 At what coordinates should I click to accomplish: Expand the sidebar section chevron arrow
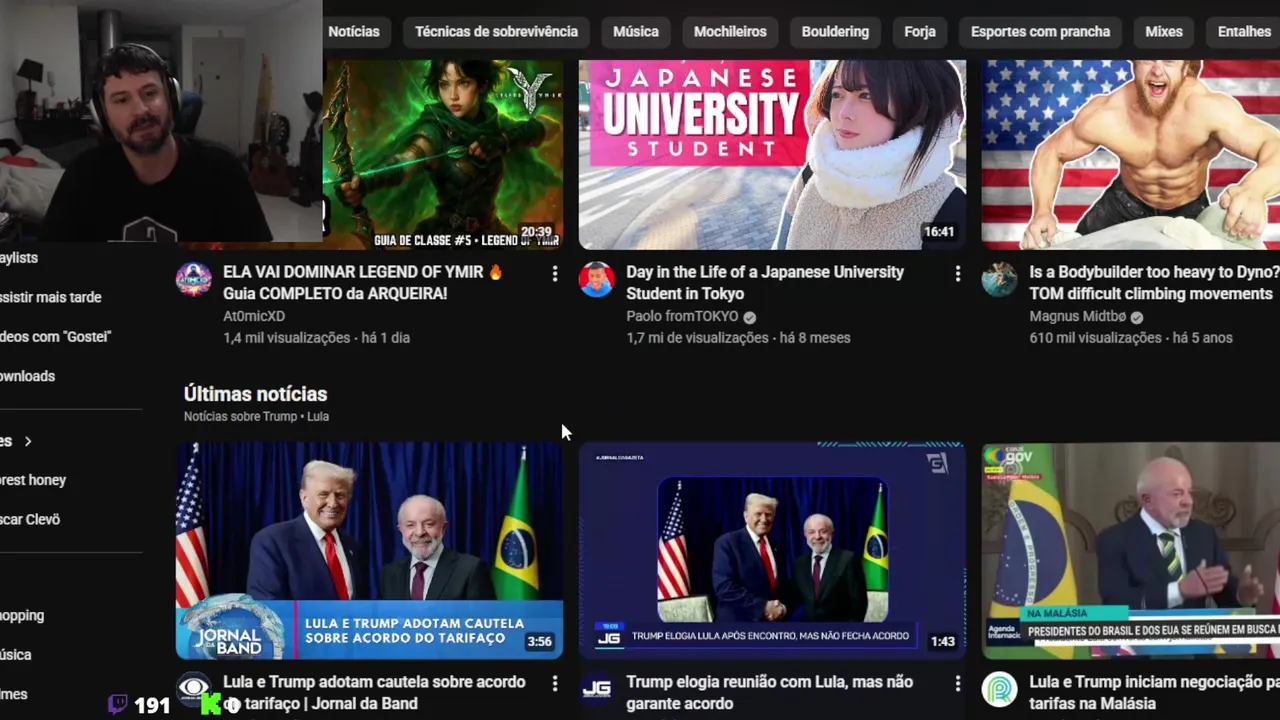click(28, 441)
